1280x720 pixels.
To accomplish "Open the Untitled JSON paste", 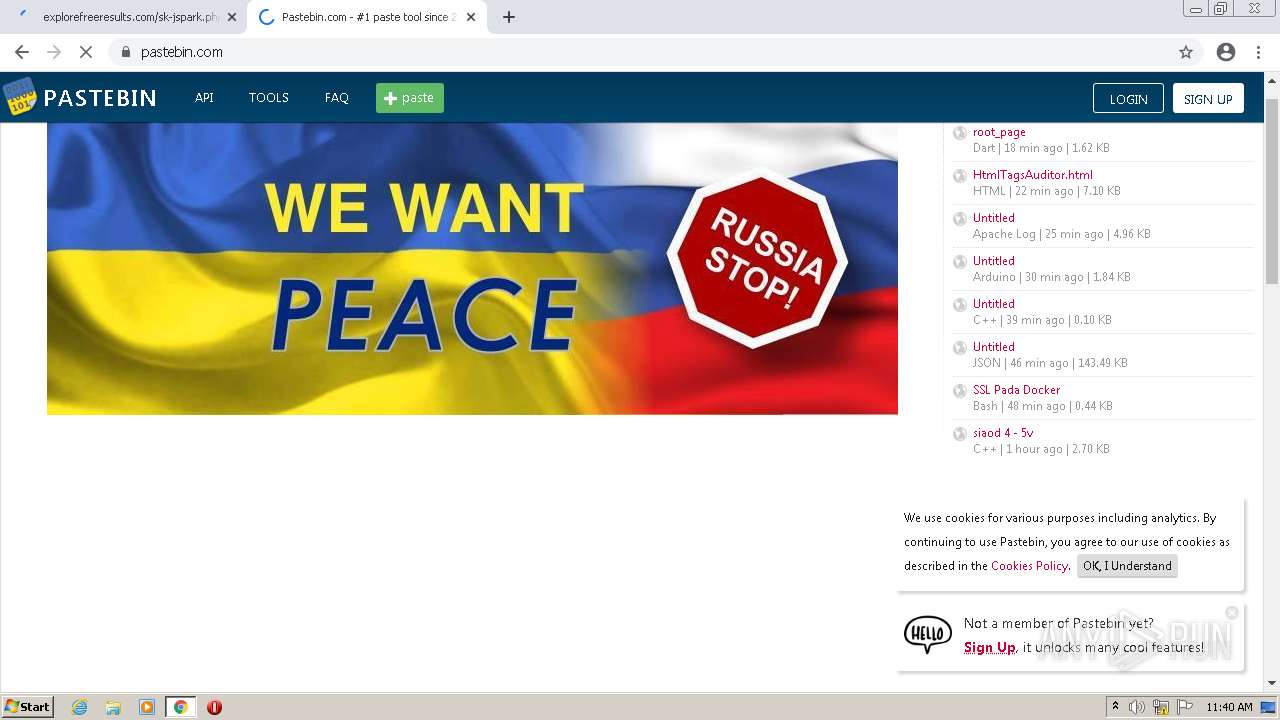I will click(994, 347).
